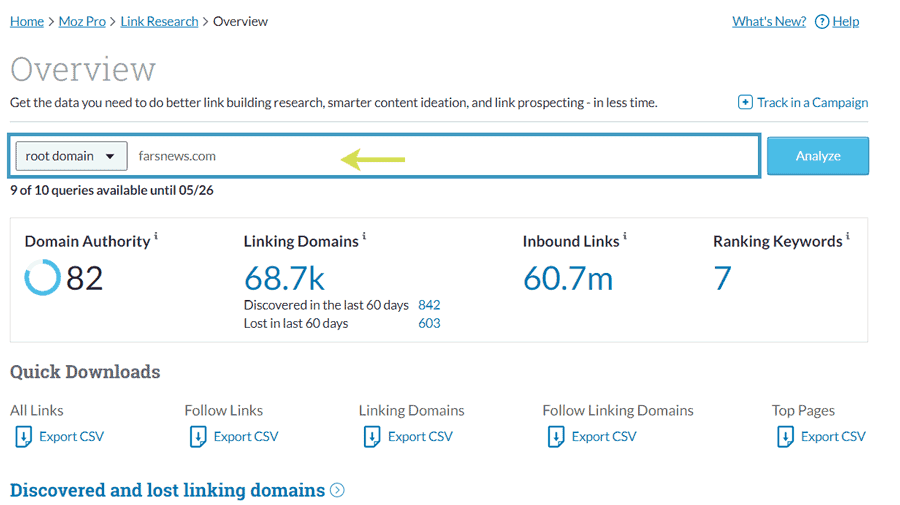900x505 pixels.
Task: Click the Domain Authority circular gauge
Action: point(42,278)
